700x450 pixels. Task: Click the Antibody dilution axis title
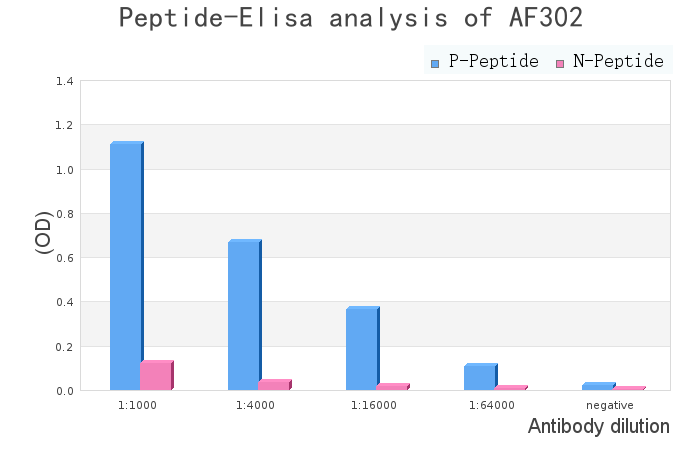(598, 427)
